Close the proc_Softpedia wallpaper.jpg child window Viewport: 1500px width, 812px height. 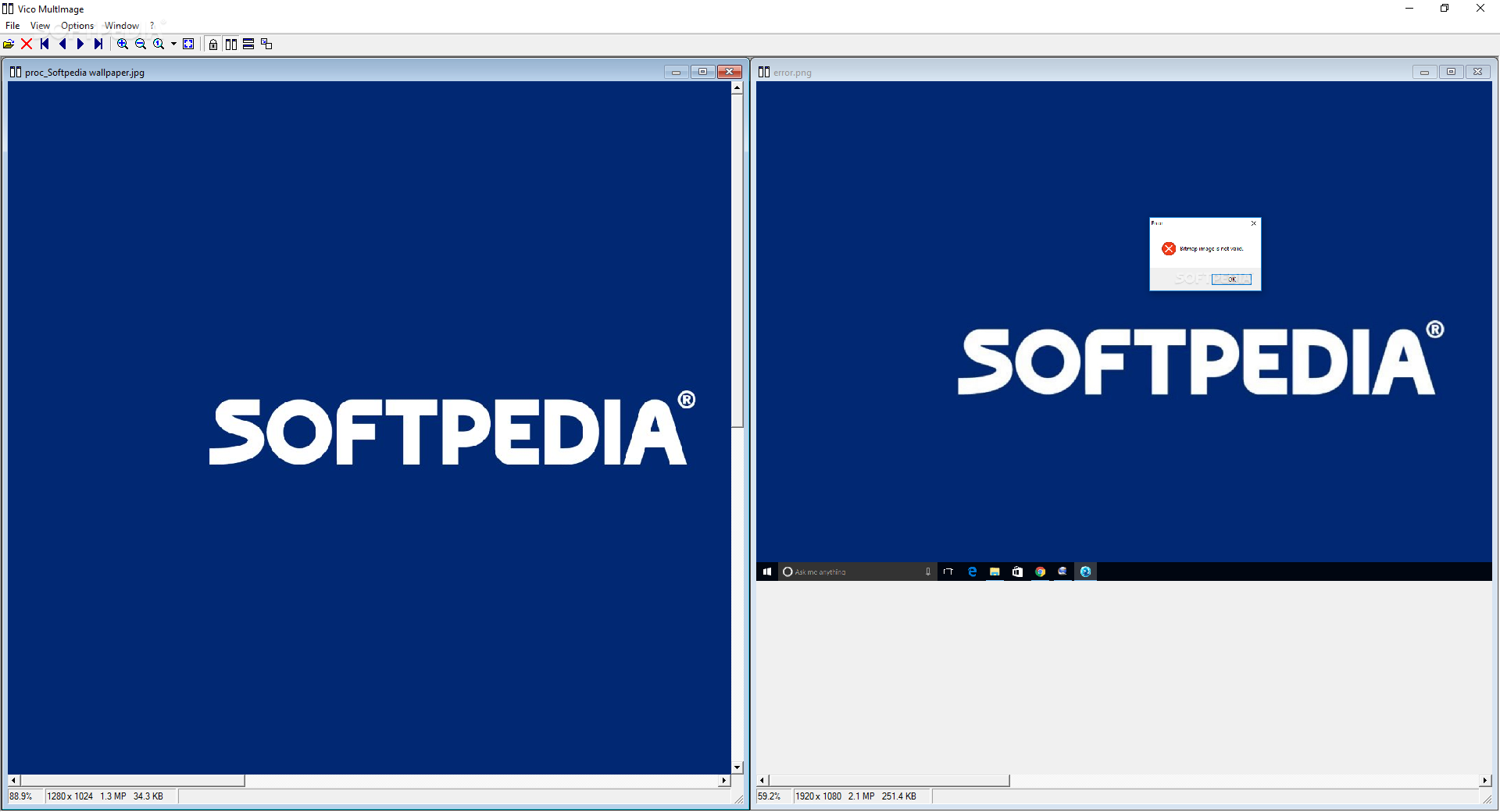click(x=730, y=72)
